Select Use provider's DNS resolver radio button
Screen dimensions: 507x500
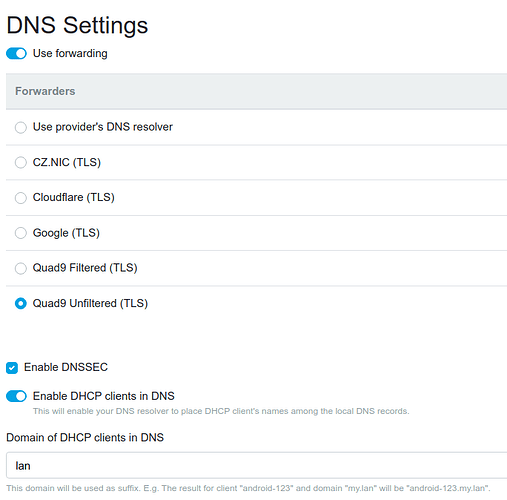[21, 127]
